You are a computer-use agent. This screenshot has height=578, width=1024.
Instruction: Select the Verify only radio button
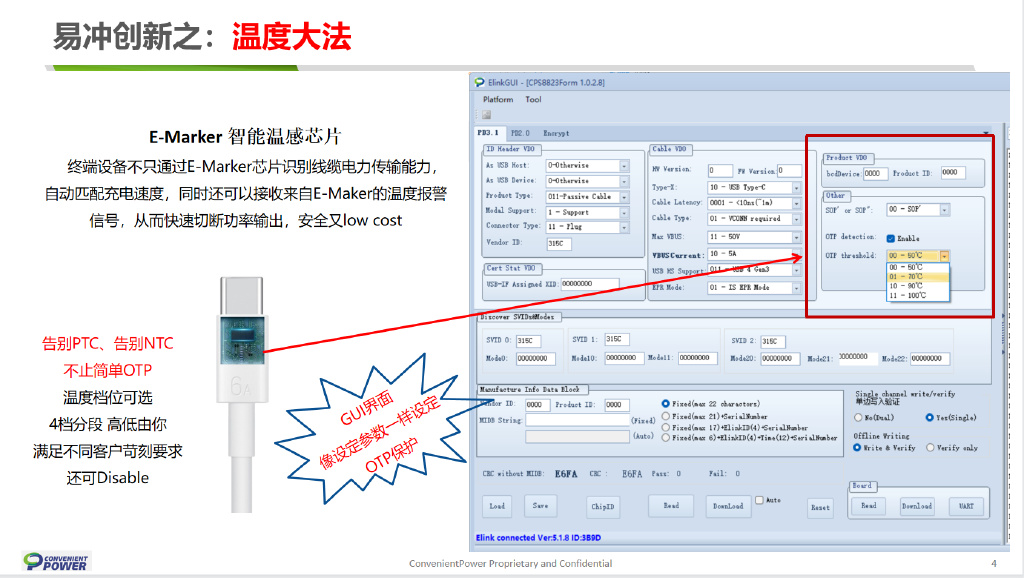click(x=930, y=448)
